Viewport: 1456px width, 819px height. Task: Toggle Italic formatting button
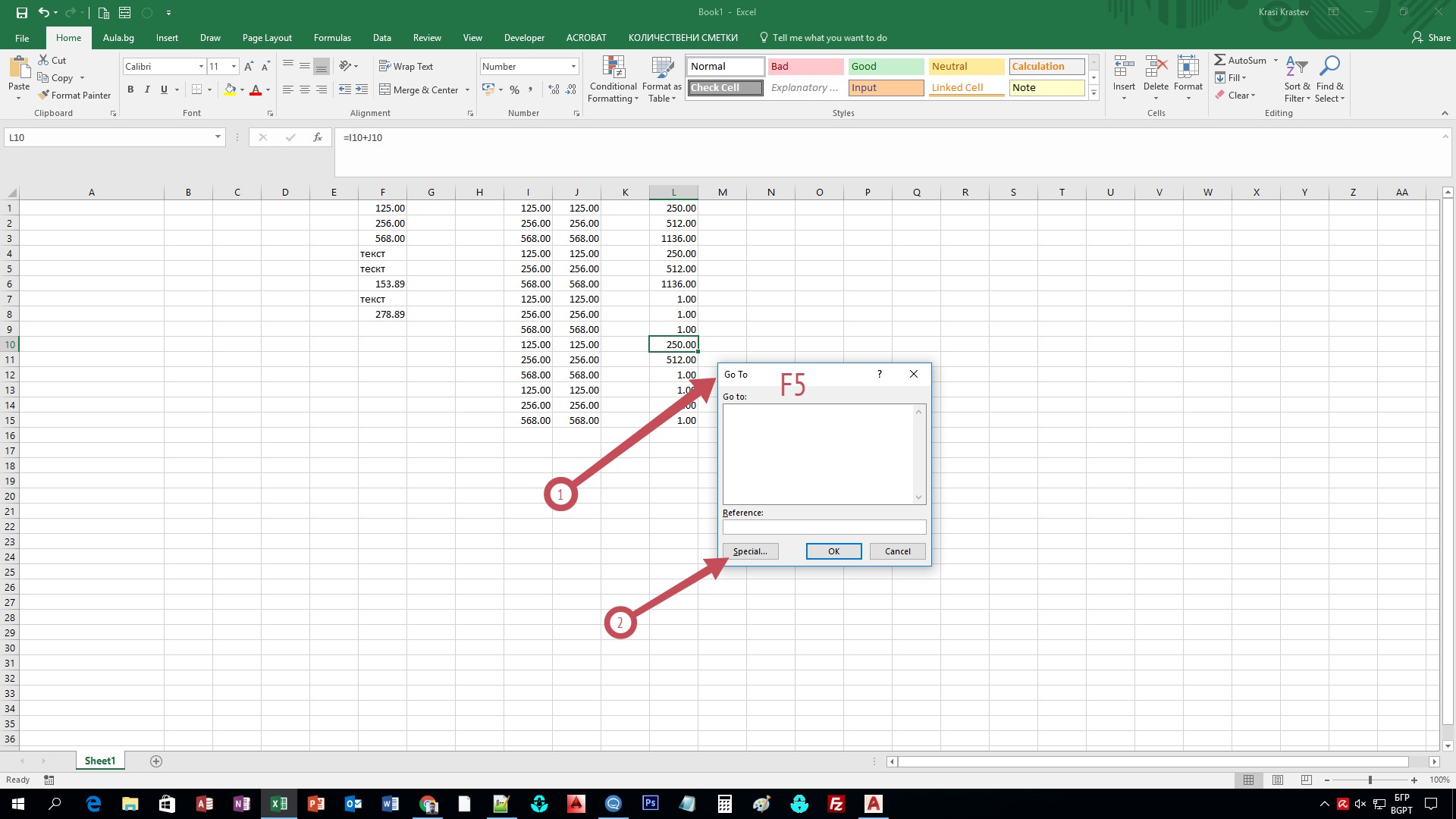pos(147,89)
